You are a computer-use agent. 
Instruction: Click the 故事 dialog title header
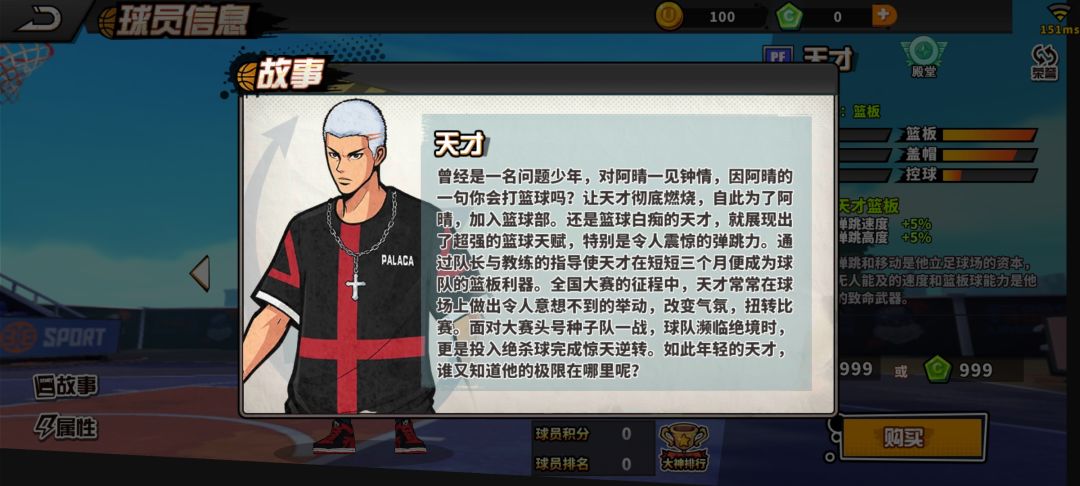point(282,74)
